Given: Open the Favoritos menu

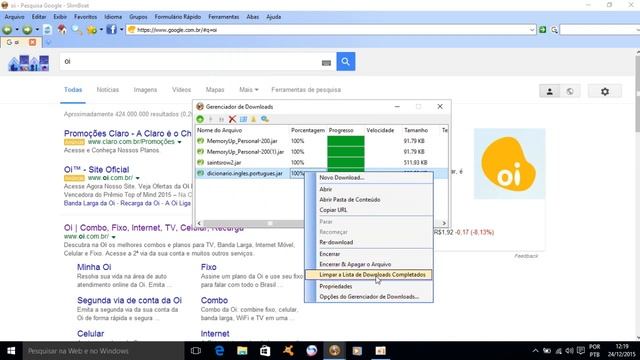Looking at the screenshot, I should point(85,17).
